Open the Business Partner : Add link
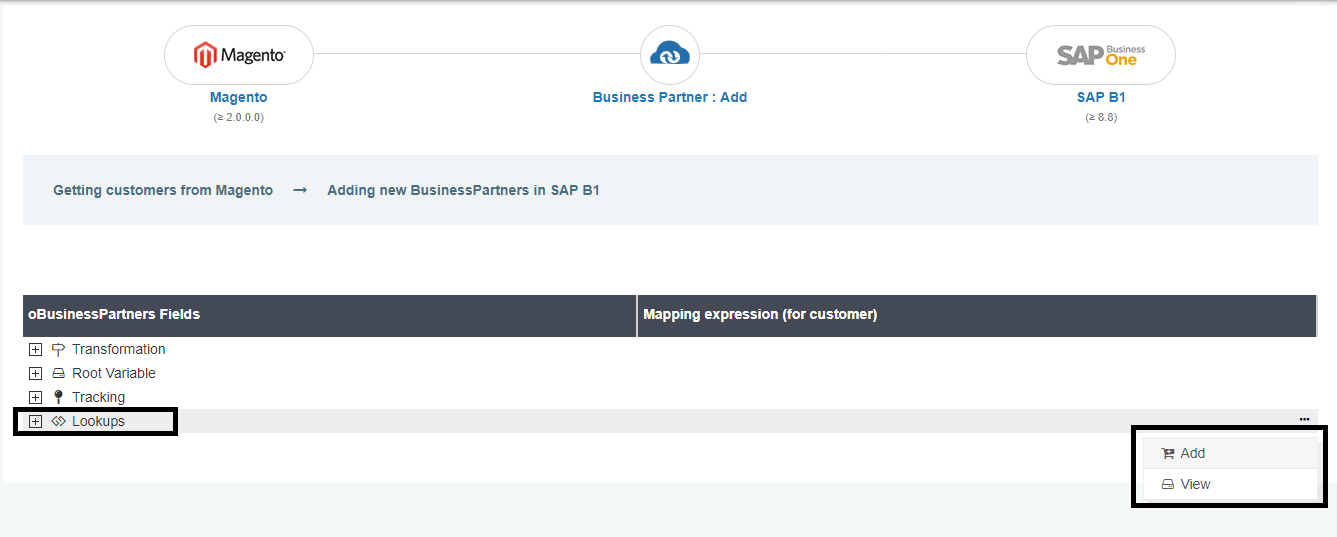Viewport: 1337px width, 537px height. tap(669, 97)
